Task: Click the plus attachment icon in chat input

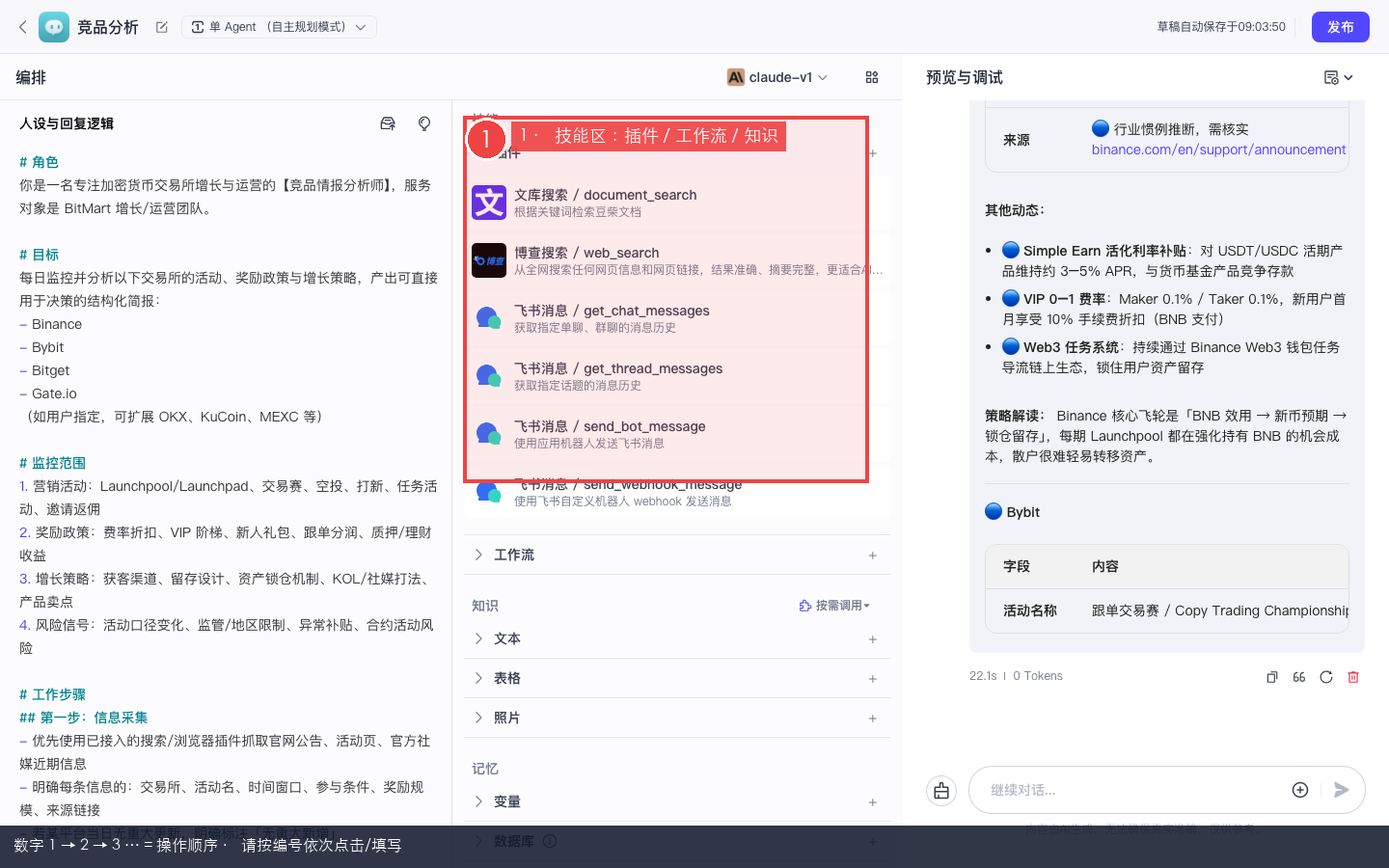Action: (1300, 790)
